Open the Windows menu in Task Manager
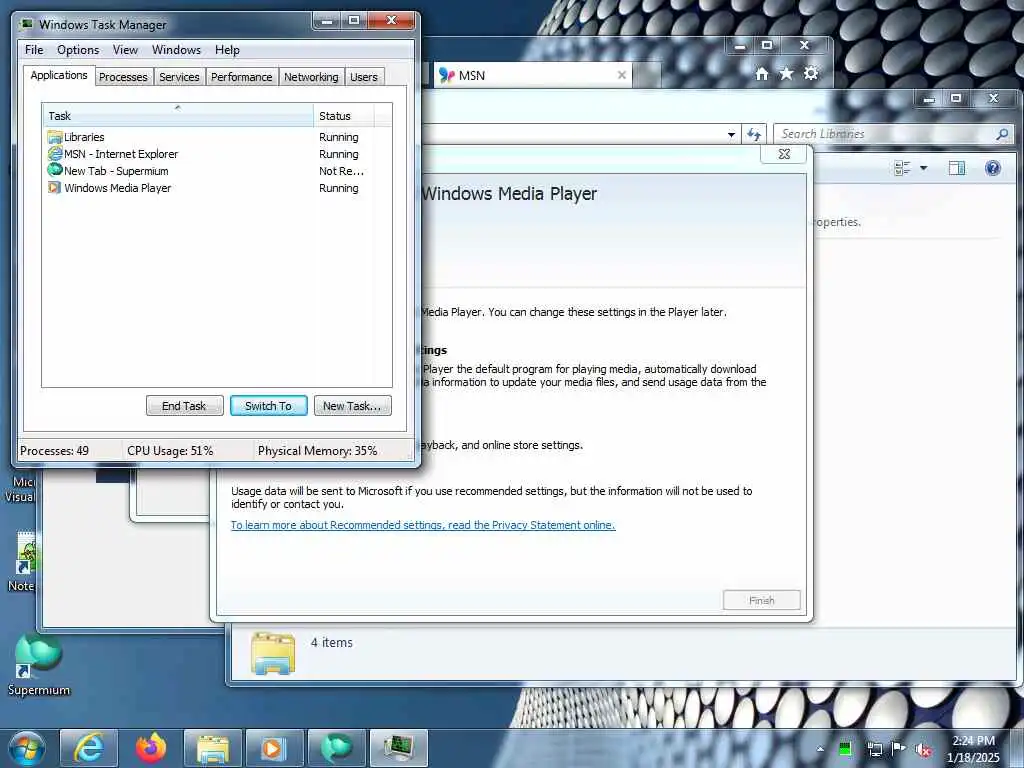This screenshot has width=1024, height=768. pos(176,50)
